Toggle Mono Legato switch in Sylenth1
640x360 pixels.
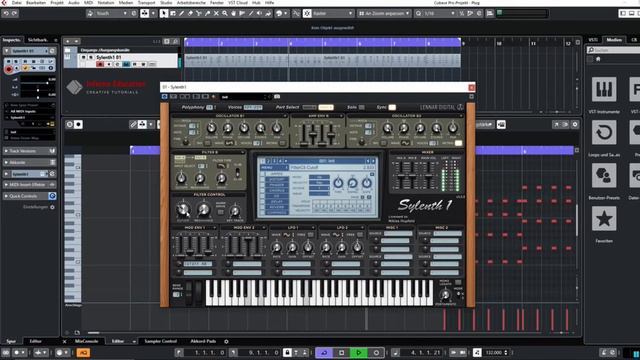(x=458, y=282)
